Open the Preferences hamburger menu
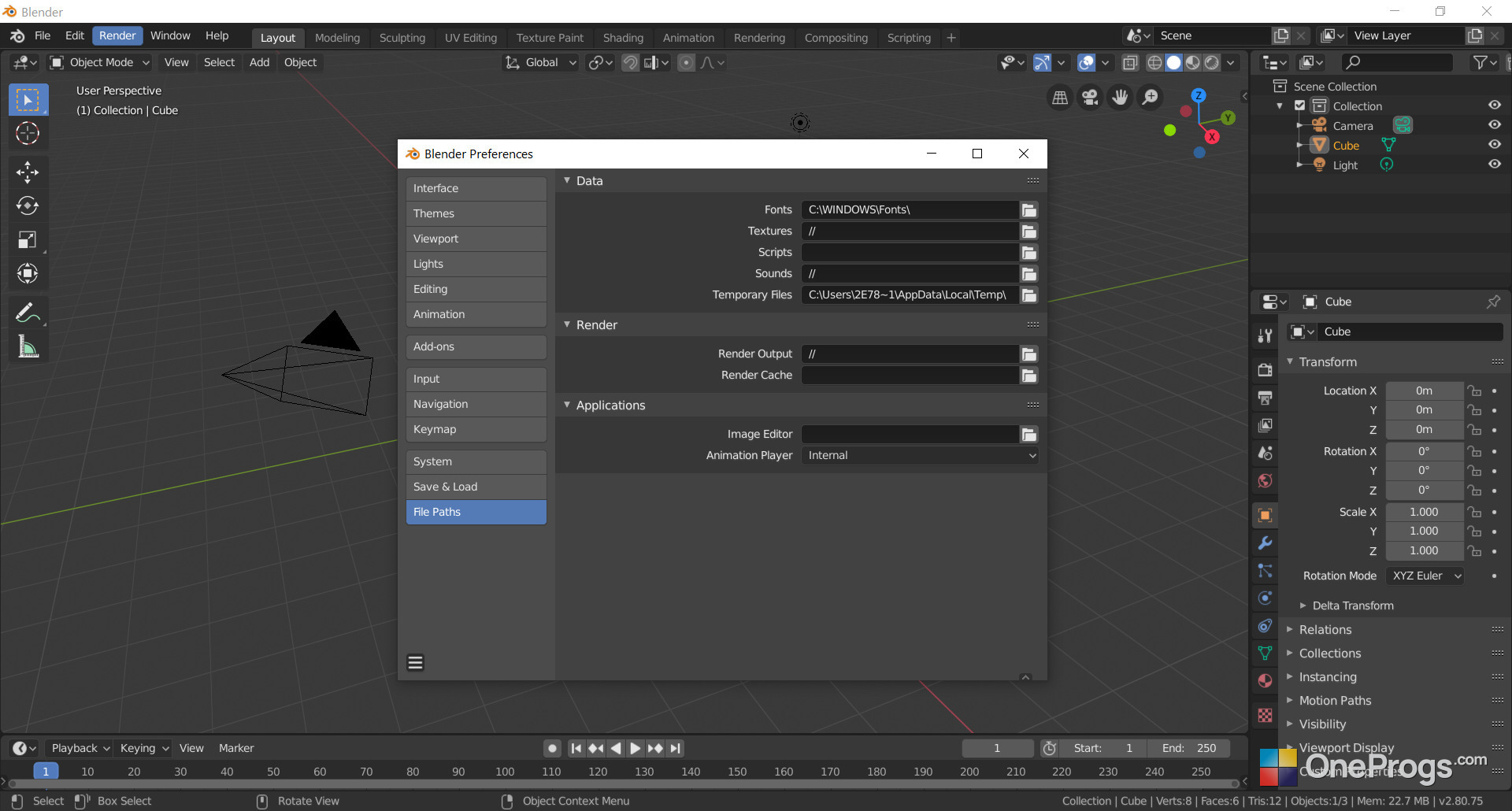This screenshot has height=811, width=1512. click(x=415, y=663)
